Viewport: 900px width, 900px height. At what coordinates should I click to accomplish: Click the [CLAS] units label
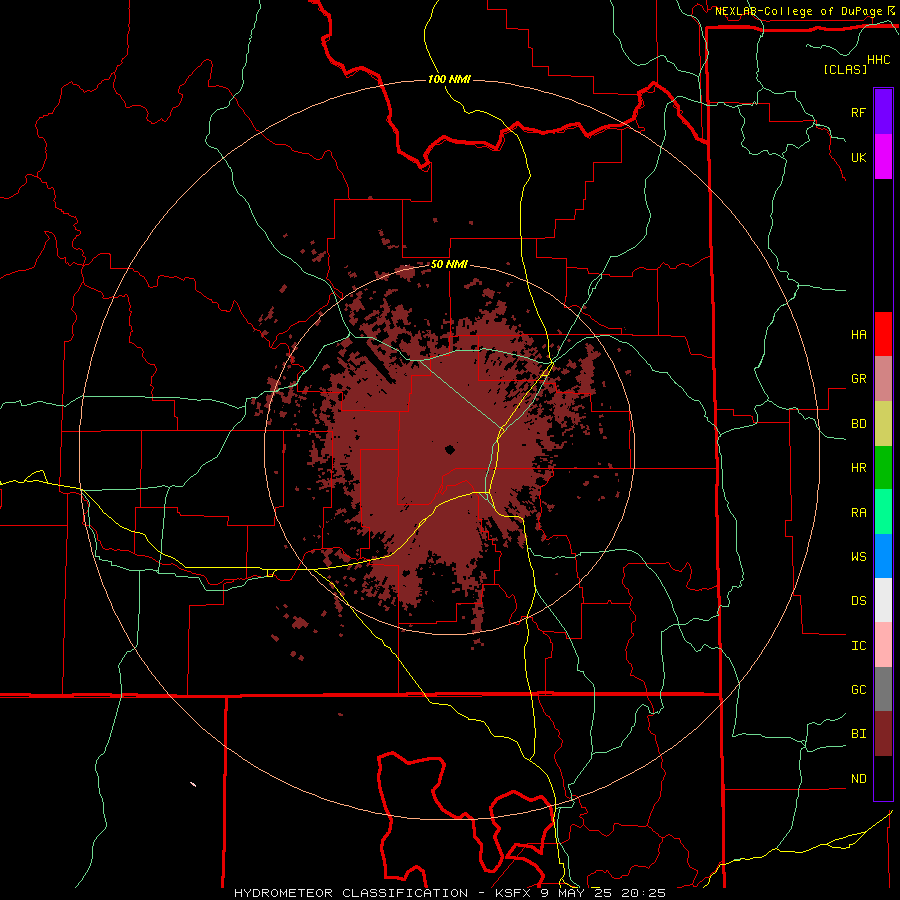[845, 69]
